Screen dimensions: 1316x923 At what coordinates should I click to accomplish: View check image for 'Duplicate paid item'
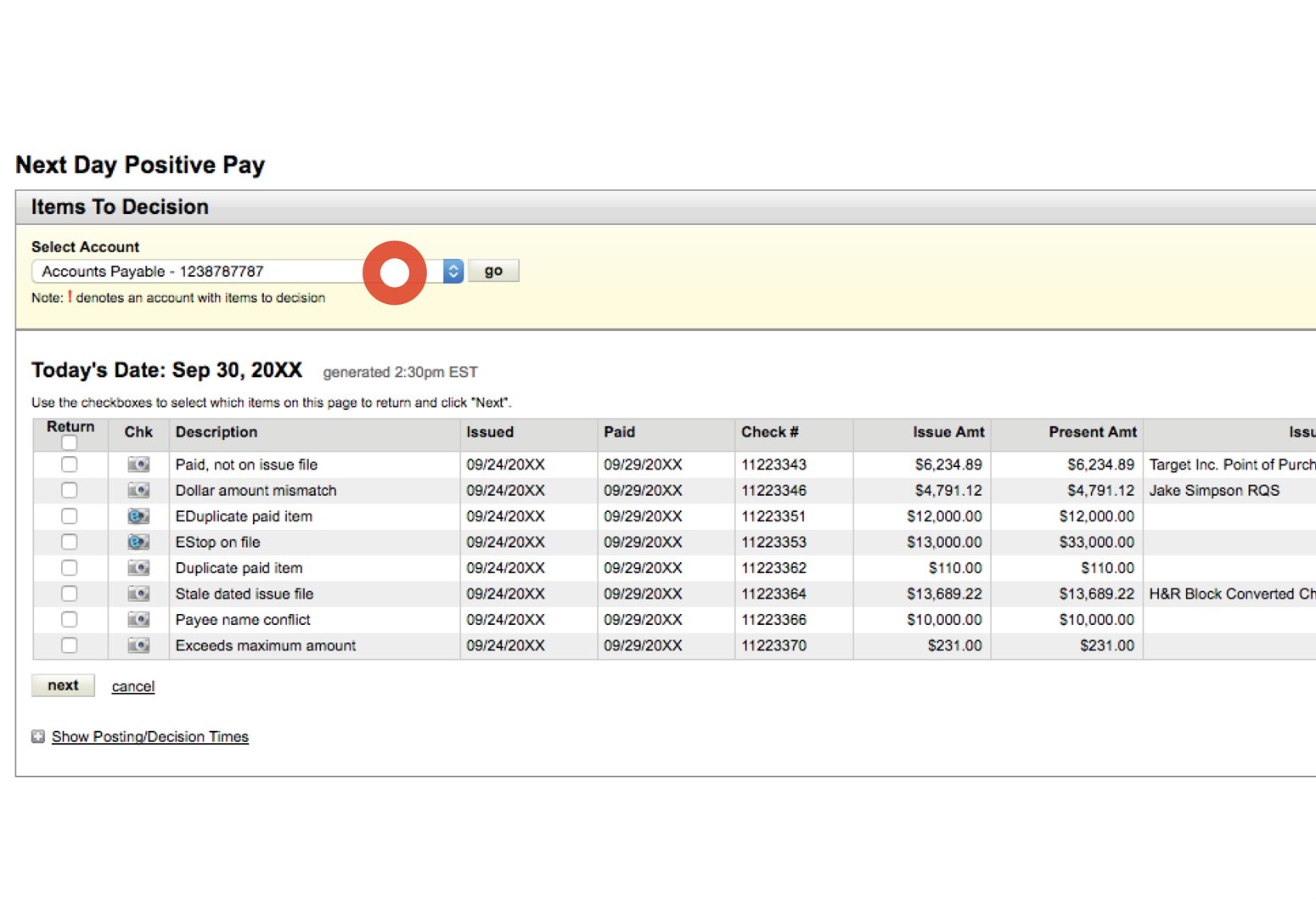(x=138, y=567)
